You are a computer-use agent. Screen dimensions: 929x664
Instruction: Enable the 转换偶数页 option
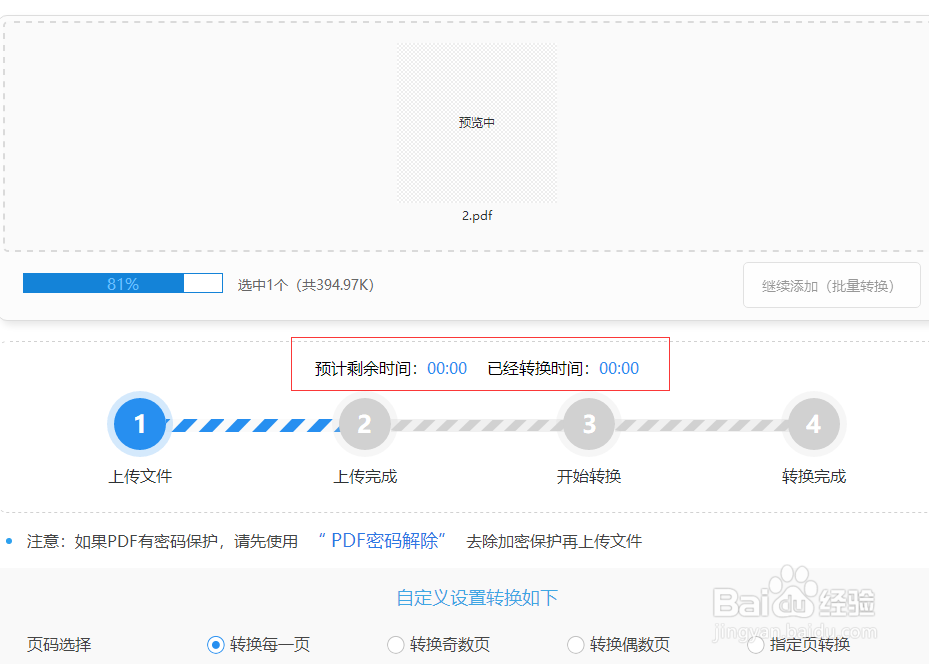point(576,645)
